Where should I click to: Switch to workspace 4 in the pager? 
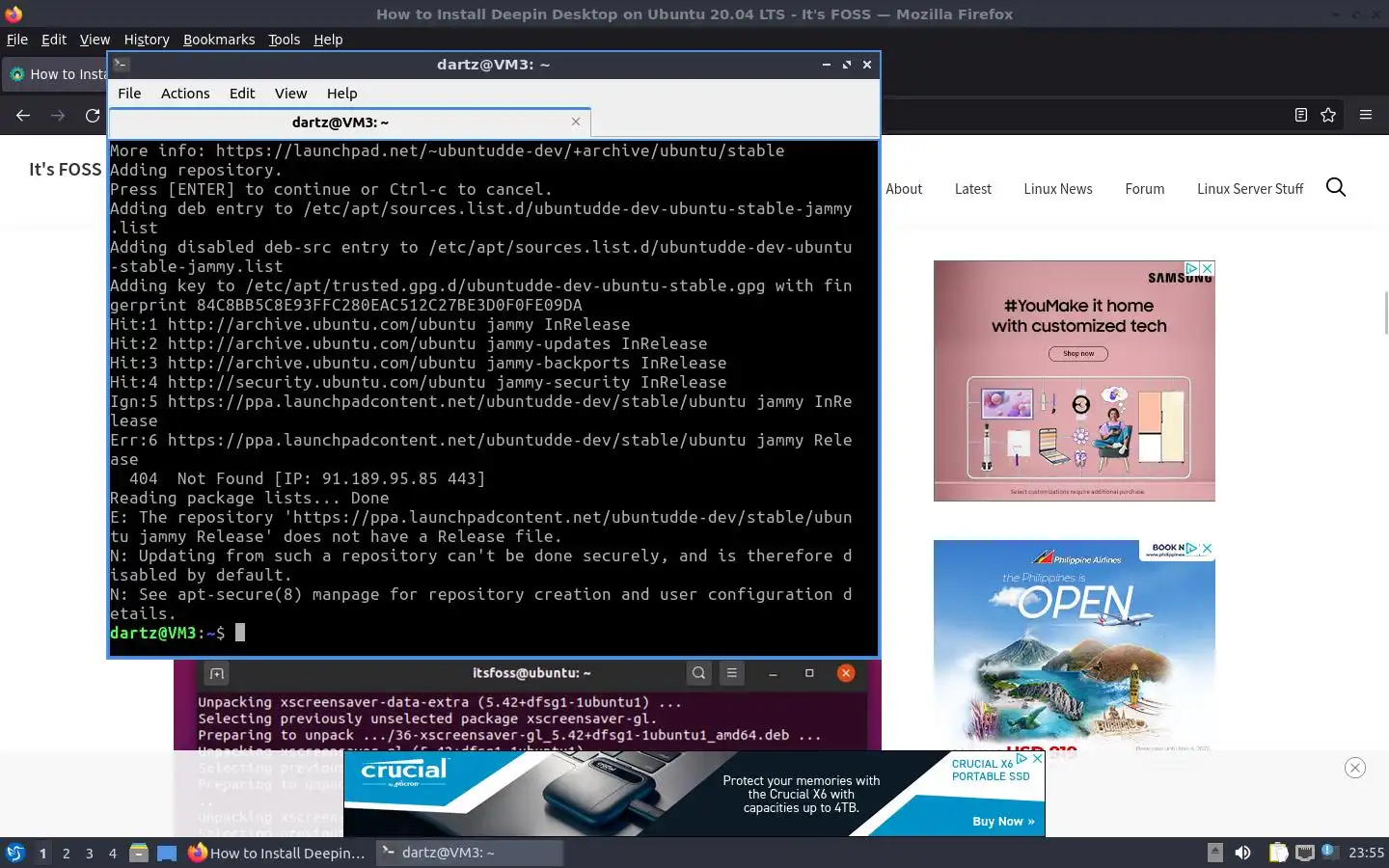point(112,853)
